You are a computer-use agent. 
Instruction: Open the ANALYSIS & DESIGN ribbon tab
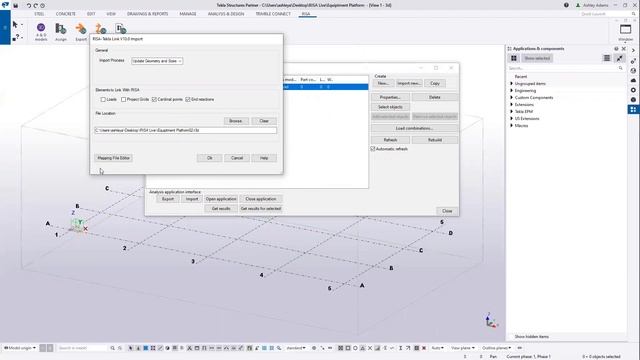226,14
